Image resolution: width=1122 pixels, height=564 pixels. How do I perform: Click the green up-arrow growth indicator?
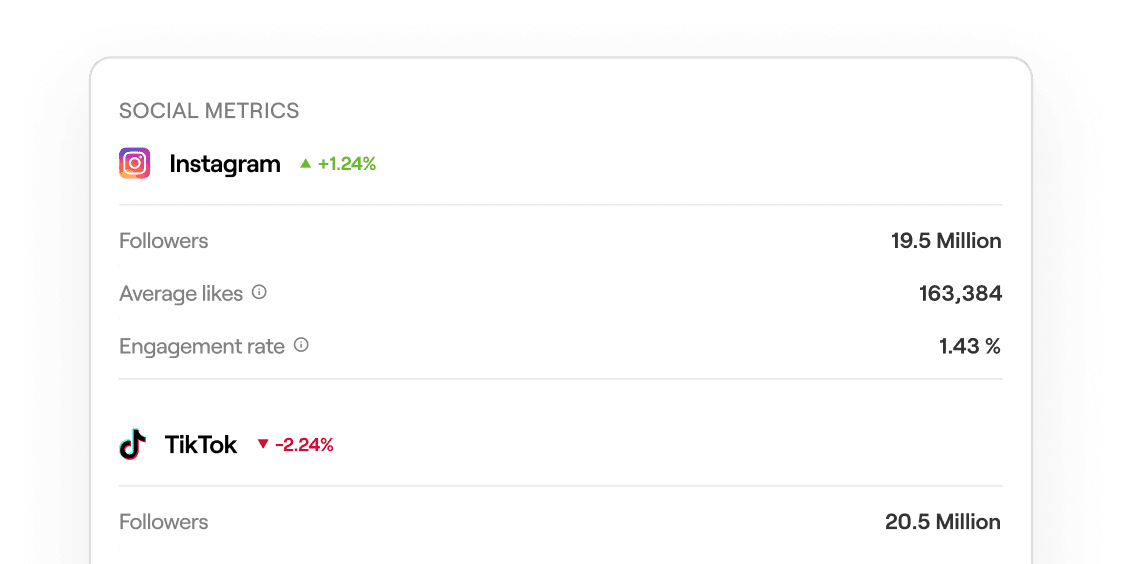(306, 163)
